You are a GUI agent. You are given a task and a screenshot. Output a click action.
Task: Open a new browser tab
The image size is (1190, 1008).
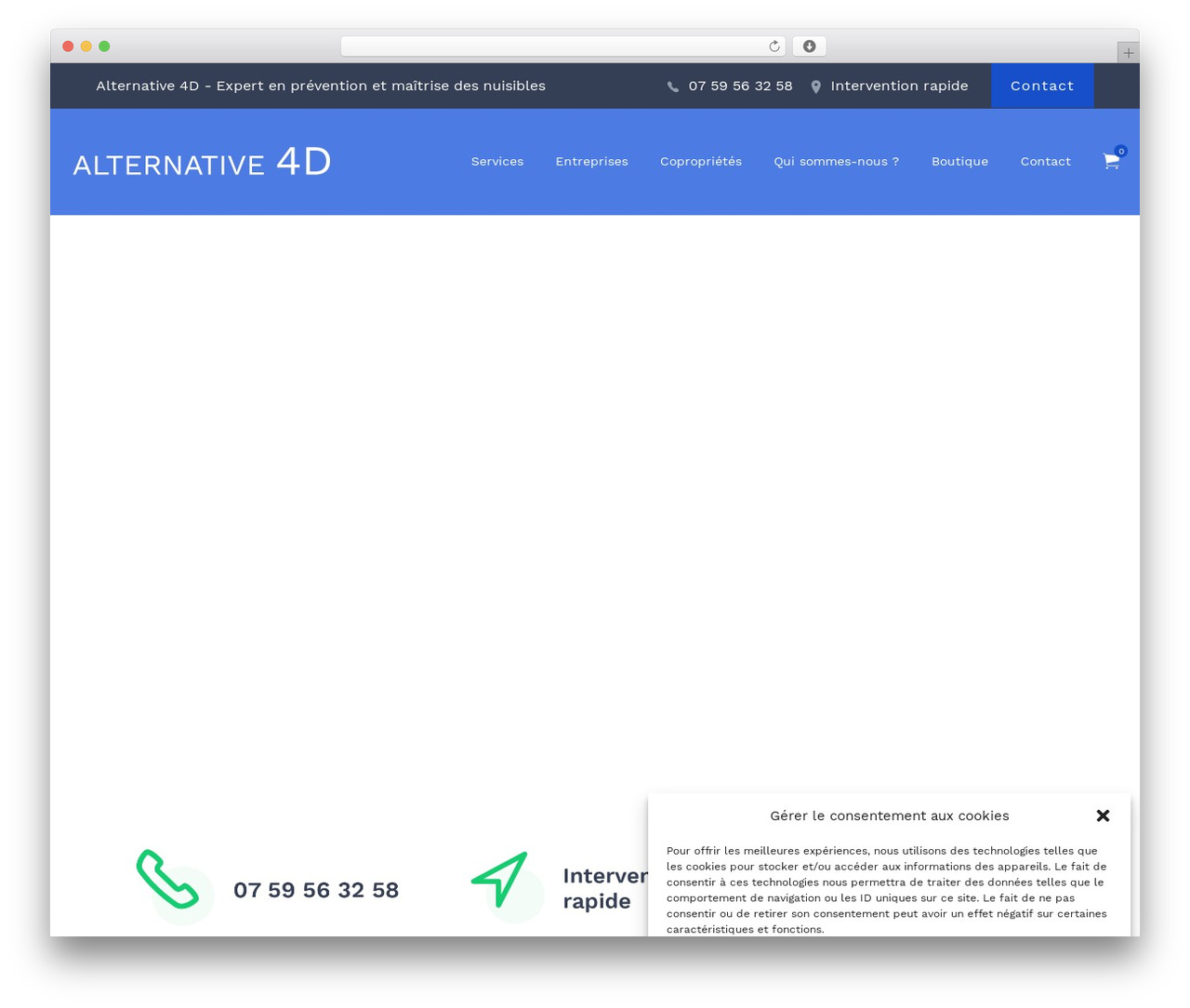pyautogui.click(x=1129, y=53)
